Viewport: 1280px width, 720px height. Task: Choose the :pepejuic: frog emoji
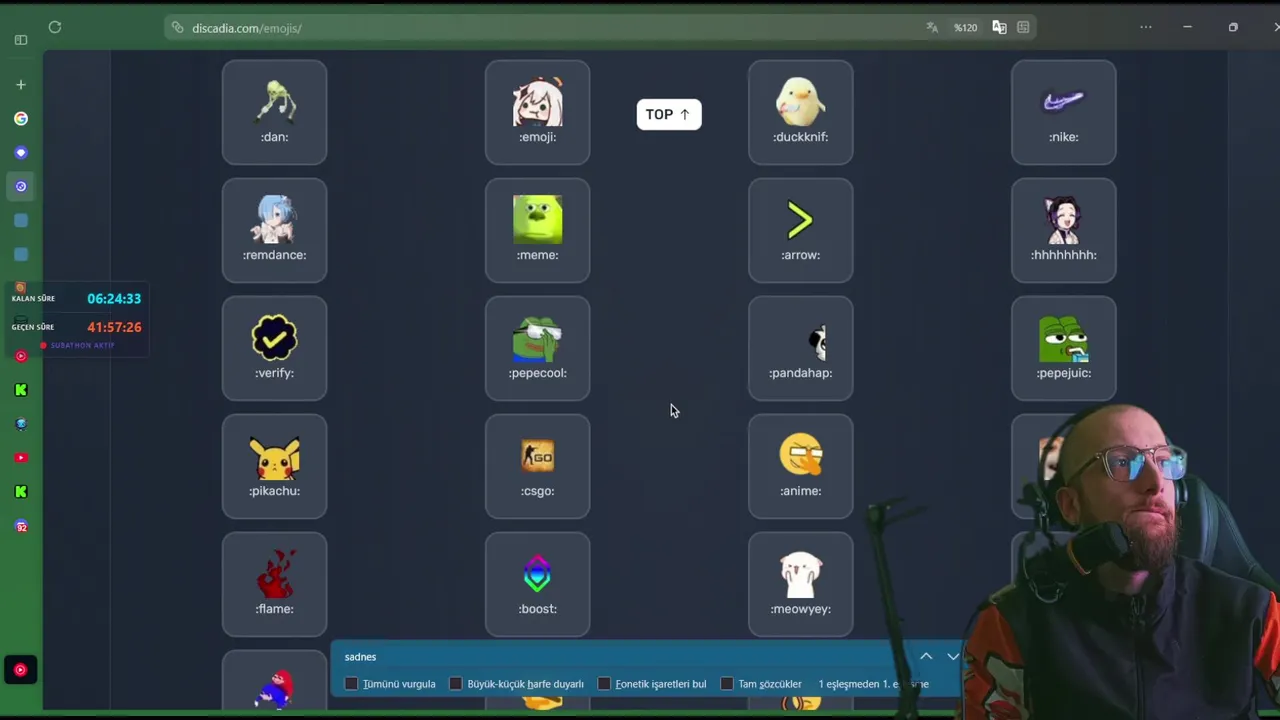(x=1063, y=348)
